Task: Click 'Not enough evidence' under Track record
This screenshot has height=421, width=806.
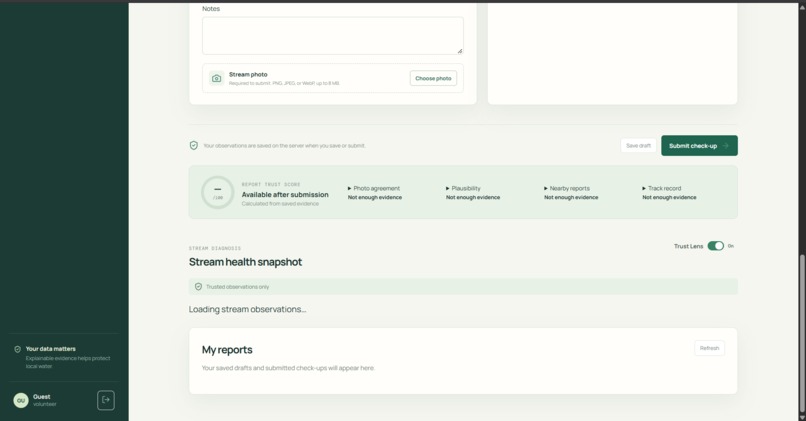Action: pos(669,197)
